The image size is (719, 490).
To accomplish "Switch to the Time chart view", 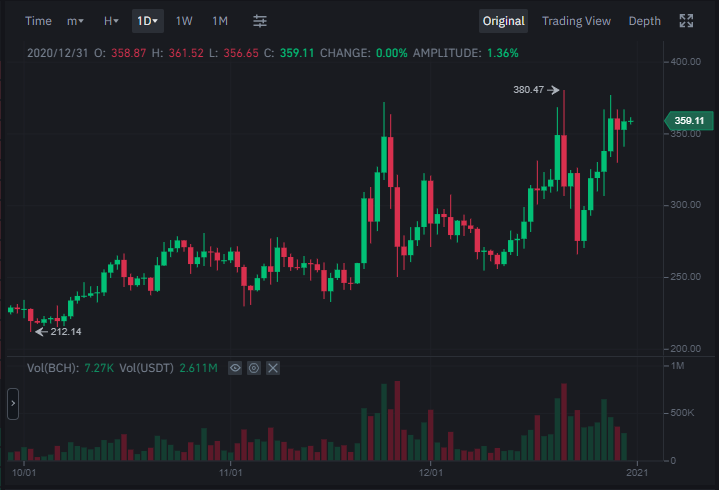I will coord(38,21).
